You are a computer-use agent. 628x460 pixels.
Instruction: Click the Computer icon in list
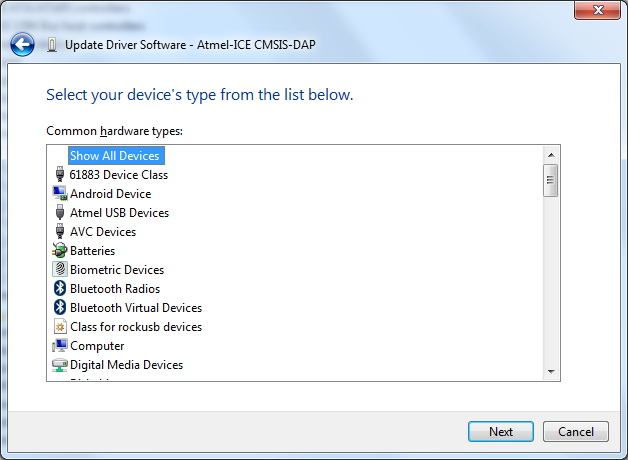click(59, 346)
